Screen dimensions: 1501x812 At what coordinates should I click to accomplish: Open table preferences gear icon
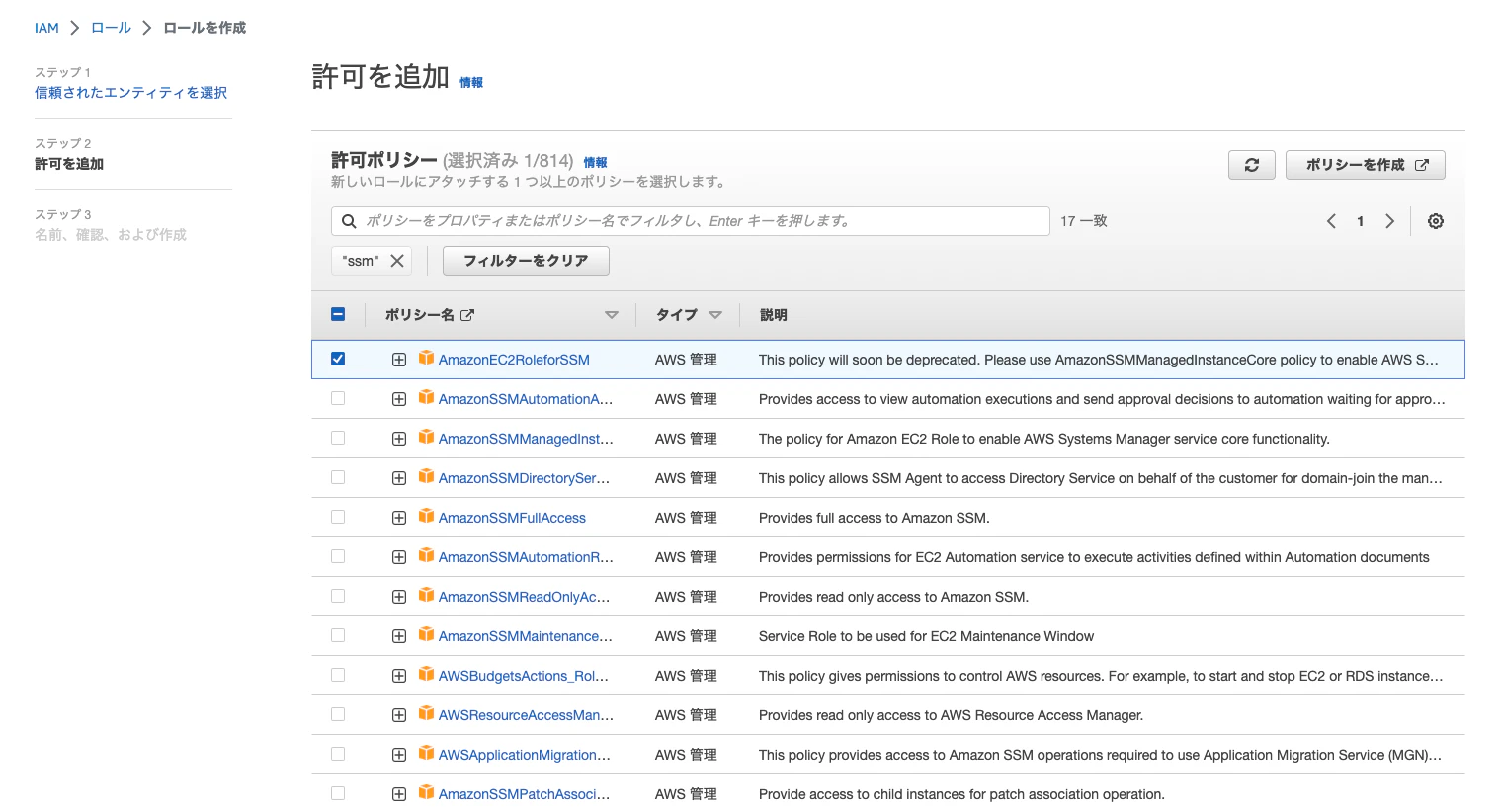(x=1435, y=221)
